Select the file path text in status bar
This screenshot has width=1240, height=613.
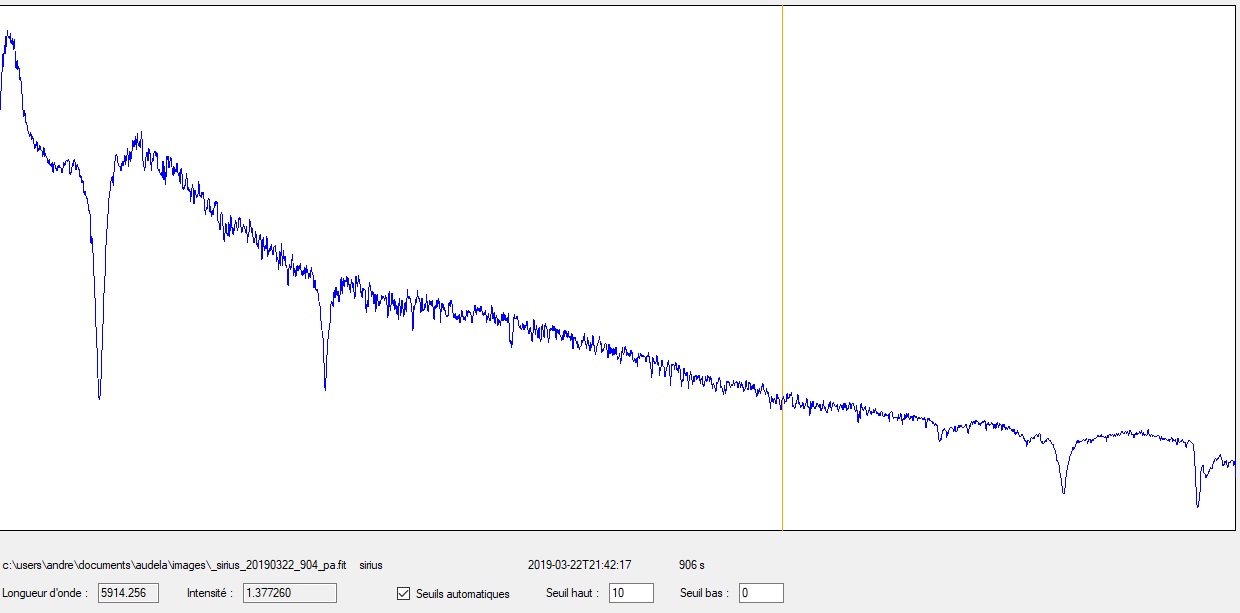click(174, 565)
